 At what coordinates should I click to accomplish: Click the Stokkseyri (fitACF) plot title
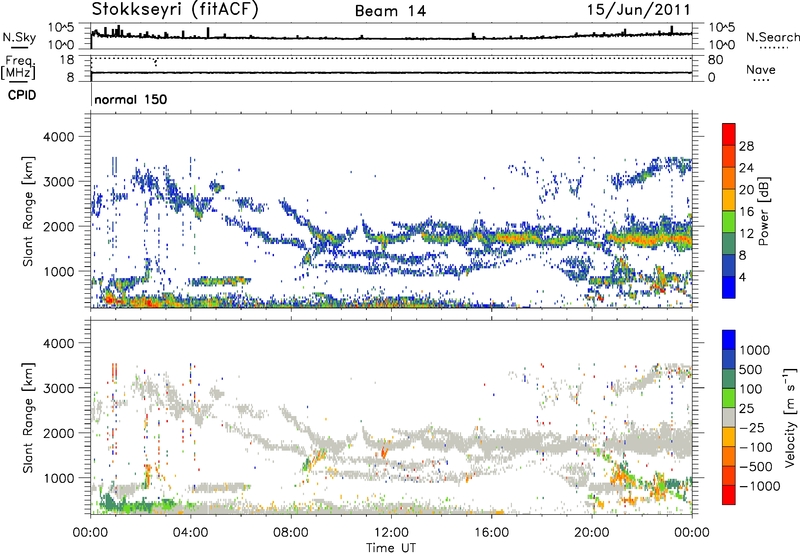point(174,10)
